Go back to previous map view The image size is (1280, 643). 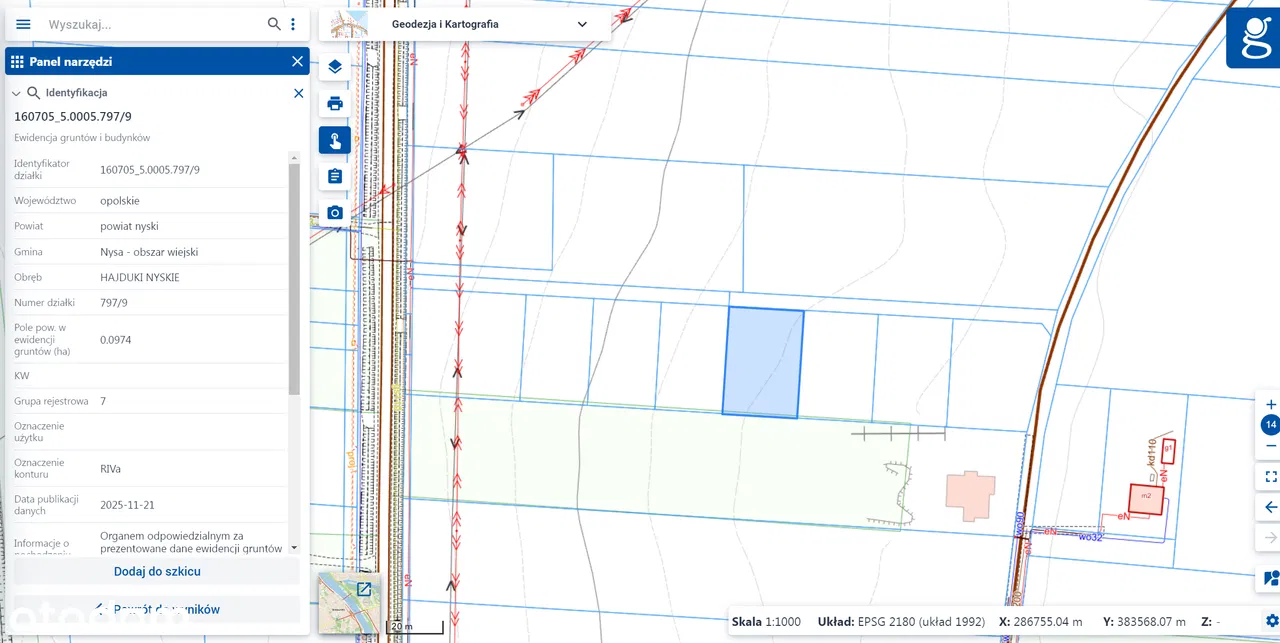pyautogui.click(x=1271, y=507)
